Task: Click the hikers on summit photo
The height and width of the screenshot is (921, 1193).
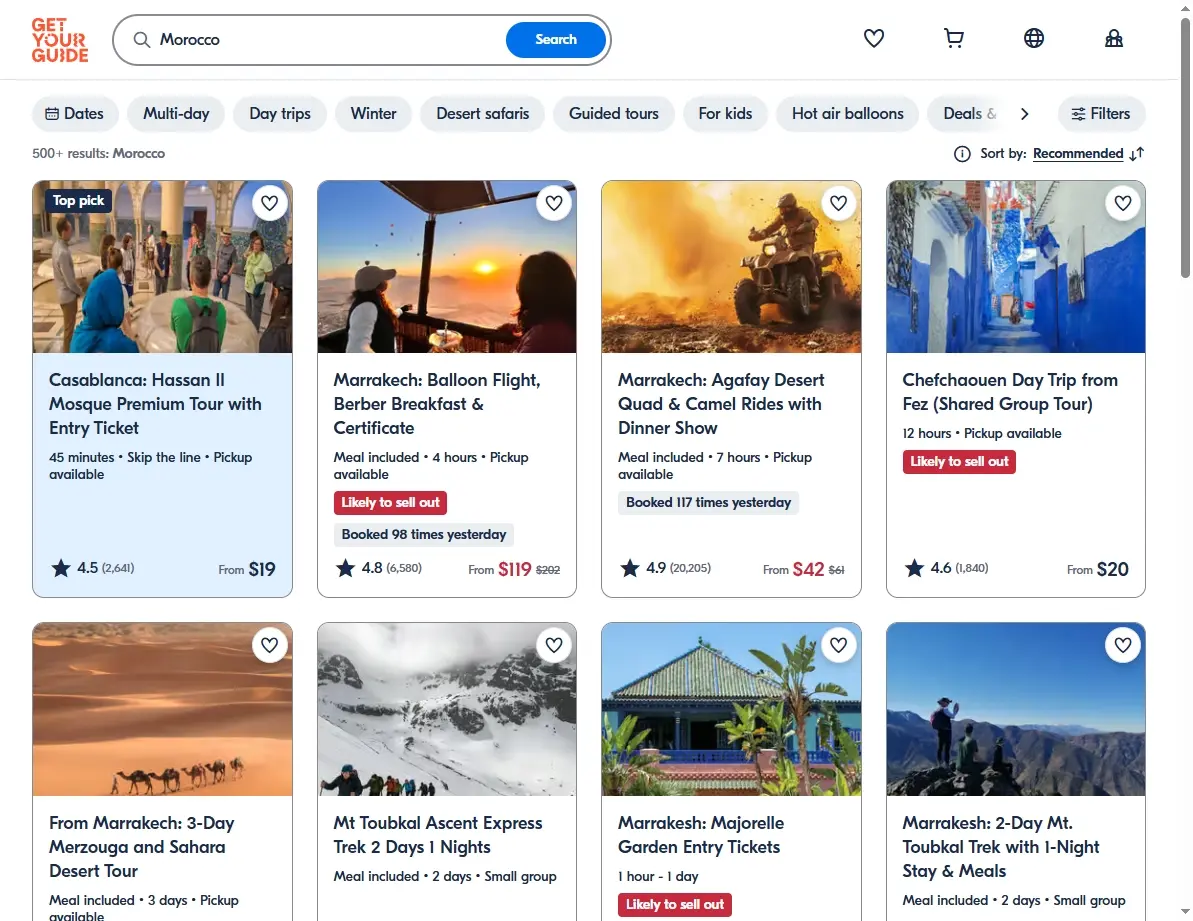Action: (1016, 710)
